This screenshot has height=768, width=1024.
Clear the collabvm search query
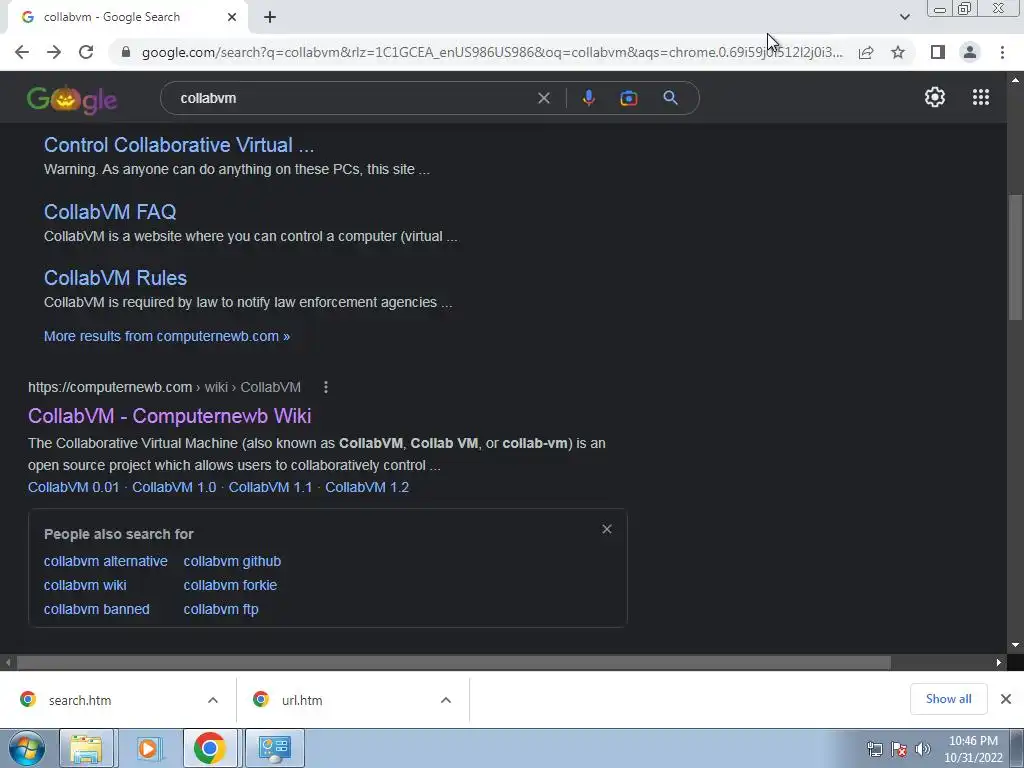[543, 99]
